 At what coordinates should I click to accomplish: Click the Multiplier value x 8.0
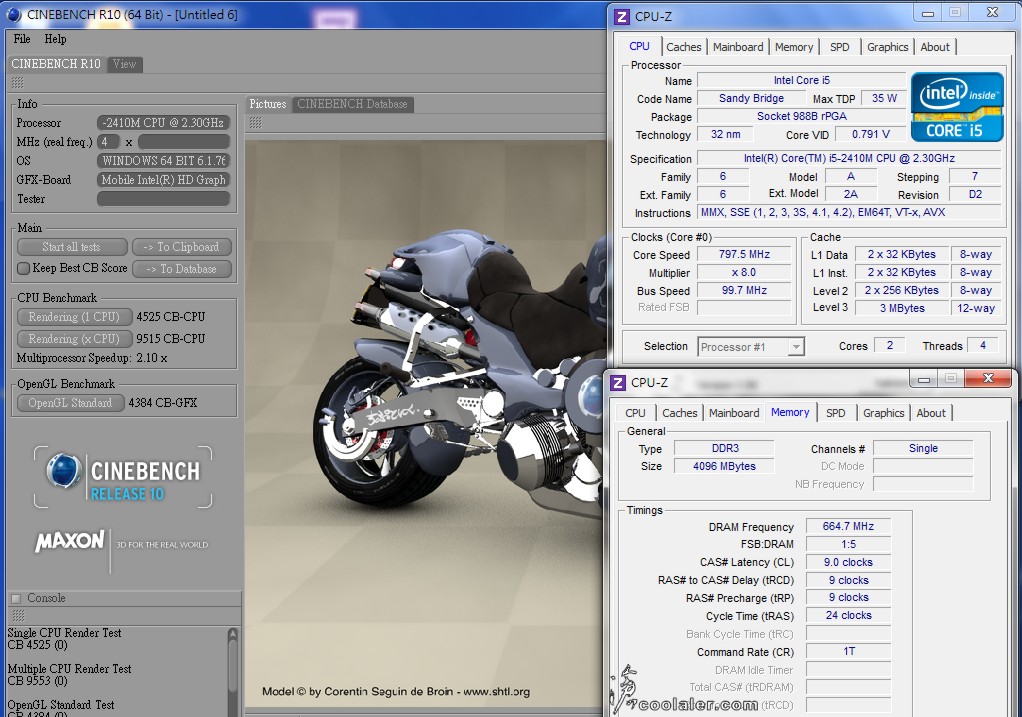(744, 272)
